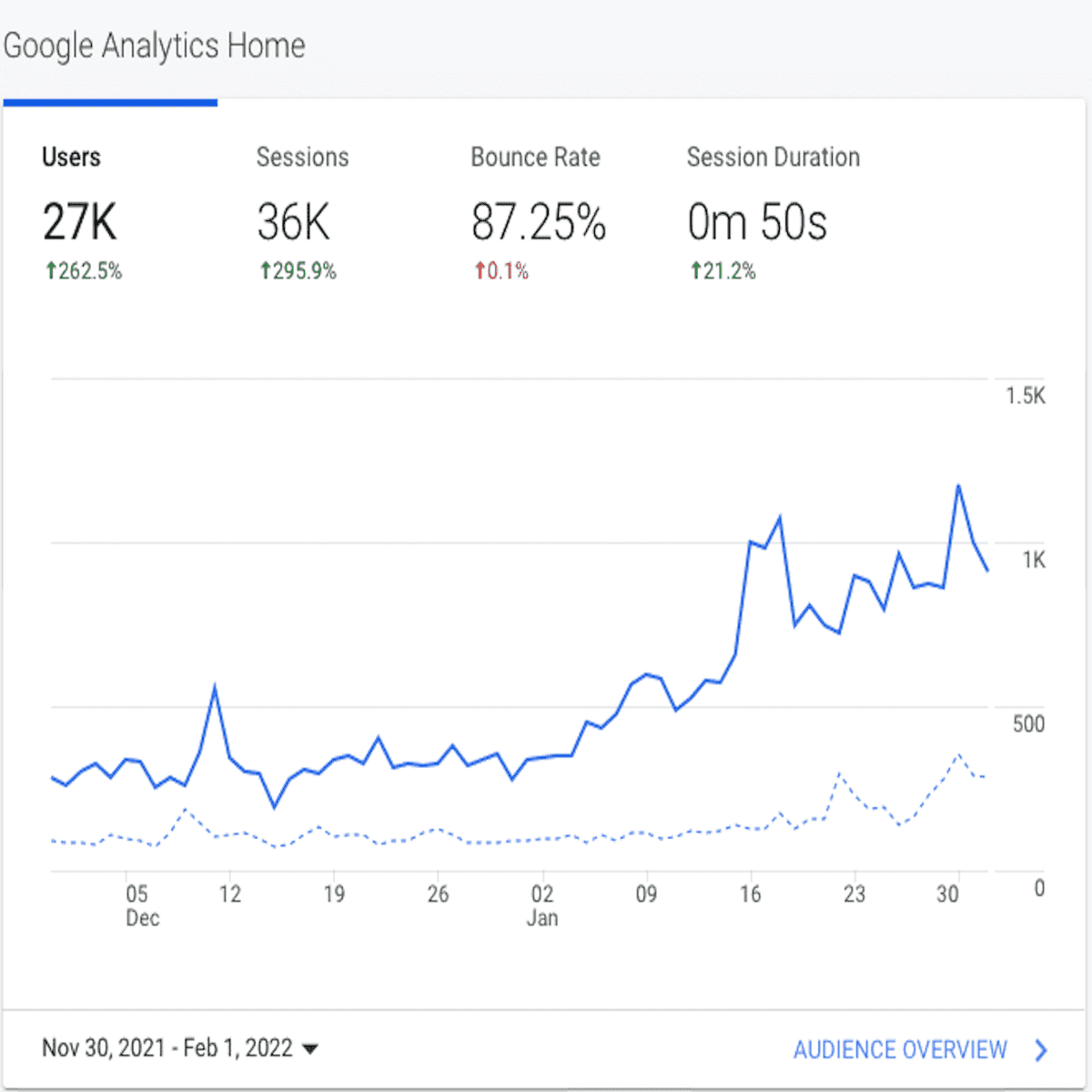Click the 295.9% change text
This screenshot has width=1092, height=1092.
[305, 270]
